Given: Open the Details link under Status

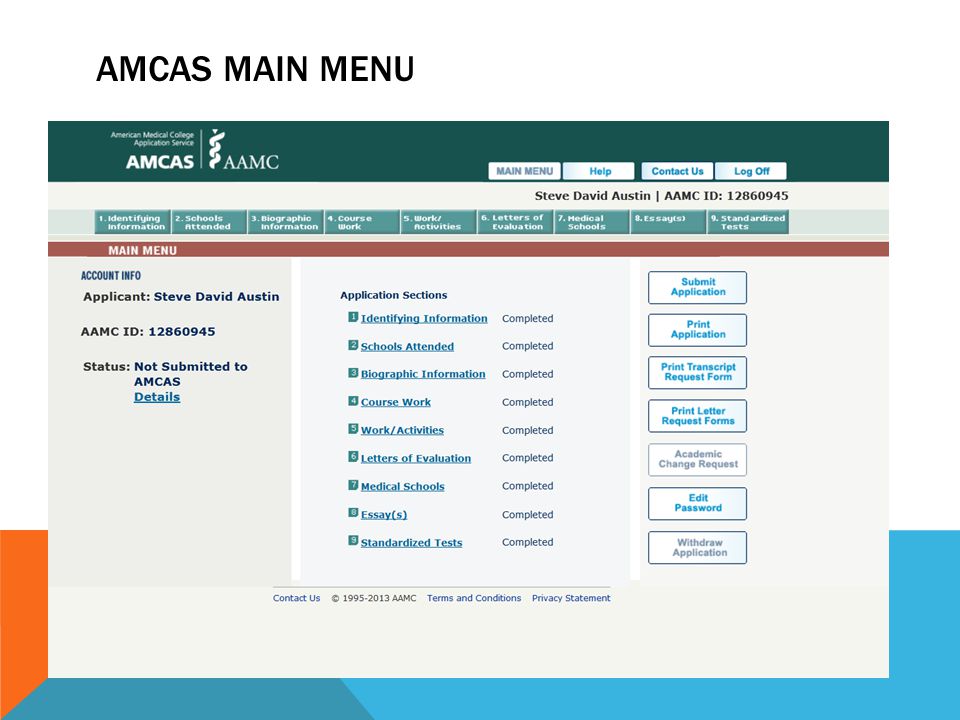Looking at the screenshot, I should 157,397.
